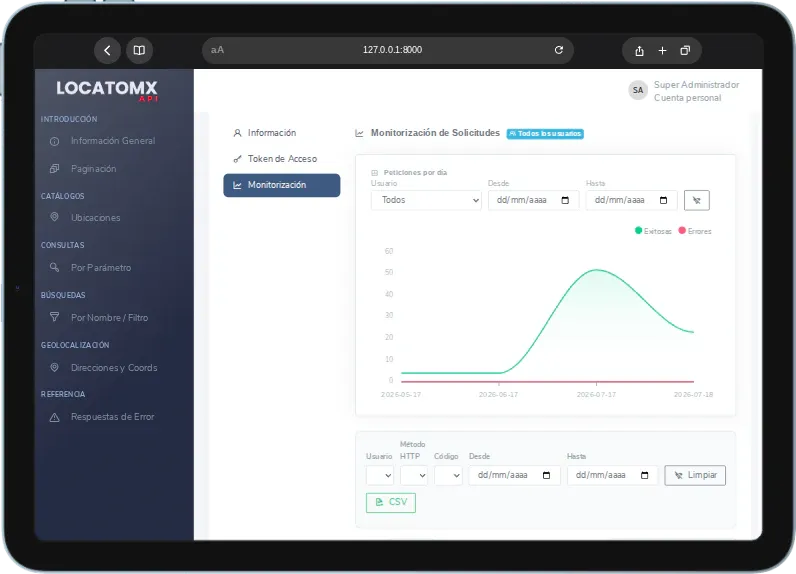Click the Direcciones y Coords pin icon
This screenshot has width=796, height=574.
54,367
